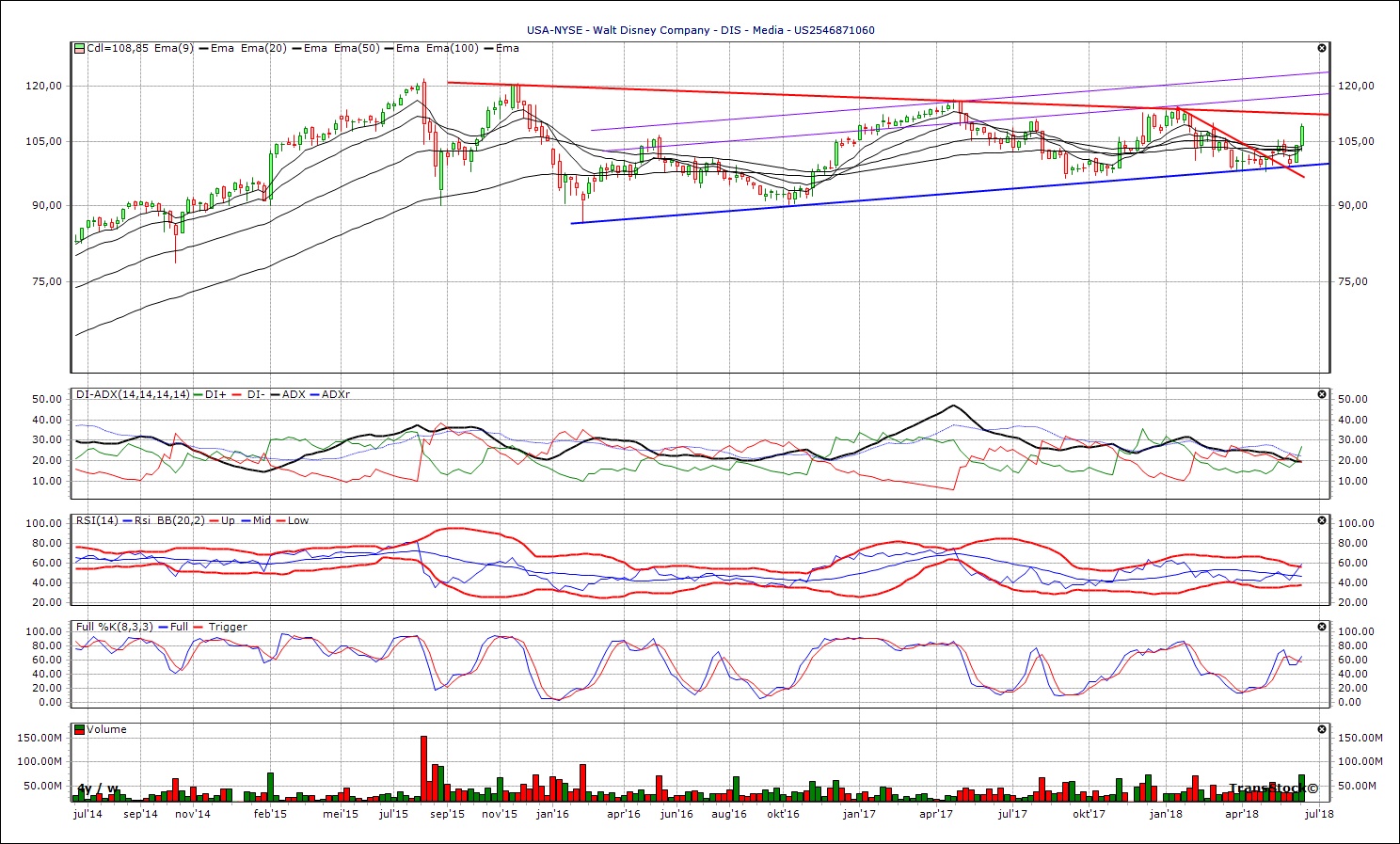Select the blue ADXr legend entry
The width and height of the screenshot is (1400, 844).
[x=330, y=395]
